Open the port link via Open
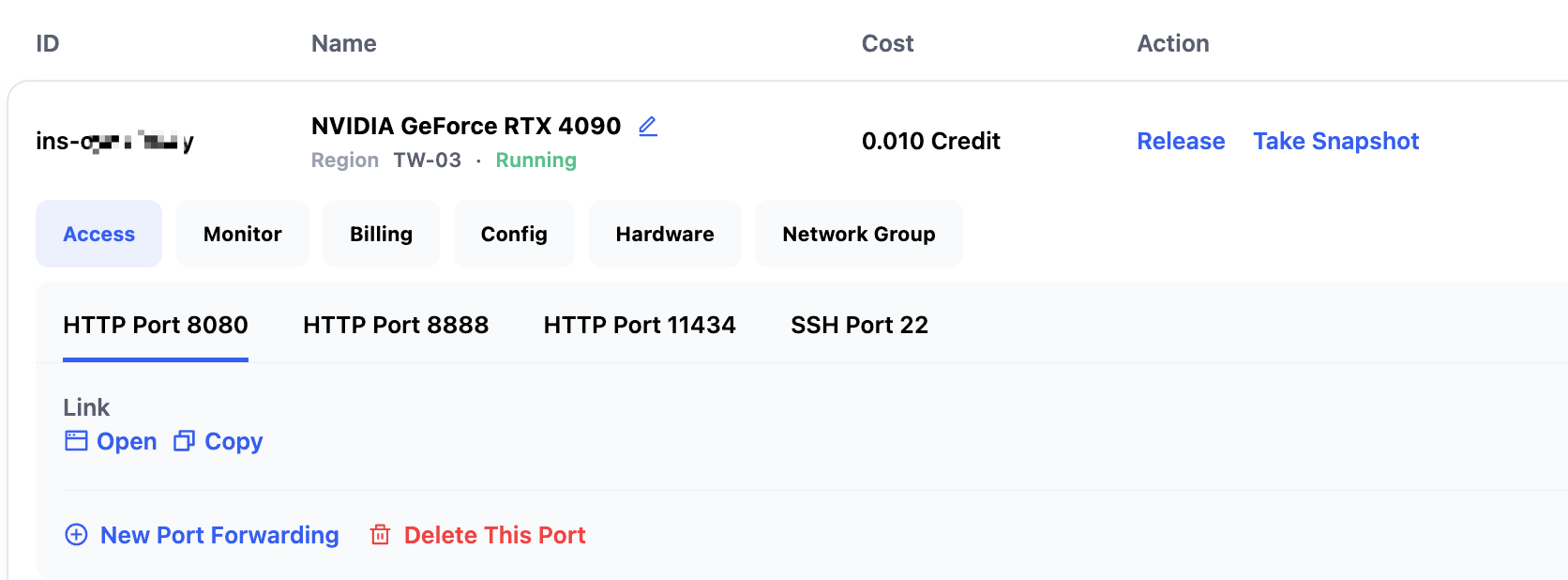The width and height of the screenshot is (1568, 580). [127, 441]
